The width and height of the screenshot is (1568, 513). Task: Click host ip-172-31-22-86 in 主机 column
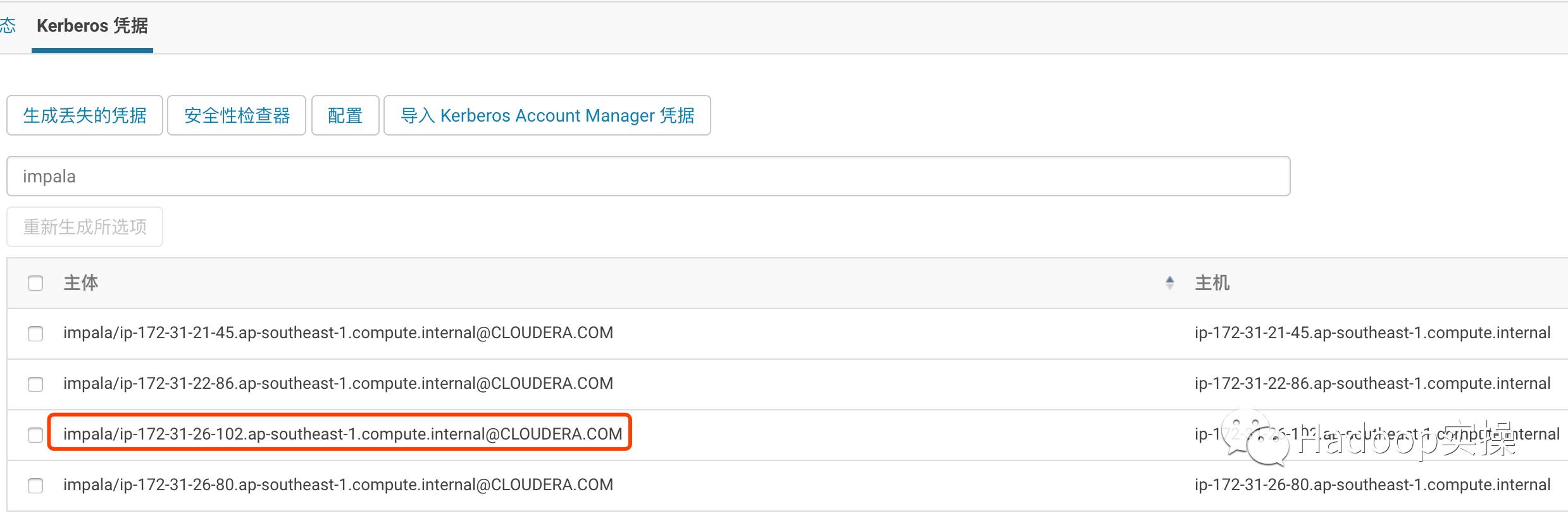tap(1372, 384)
